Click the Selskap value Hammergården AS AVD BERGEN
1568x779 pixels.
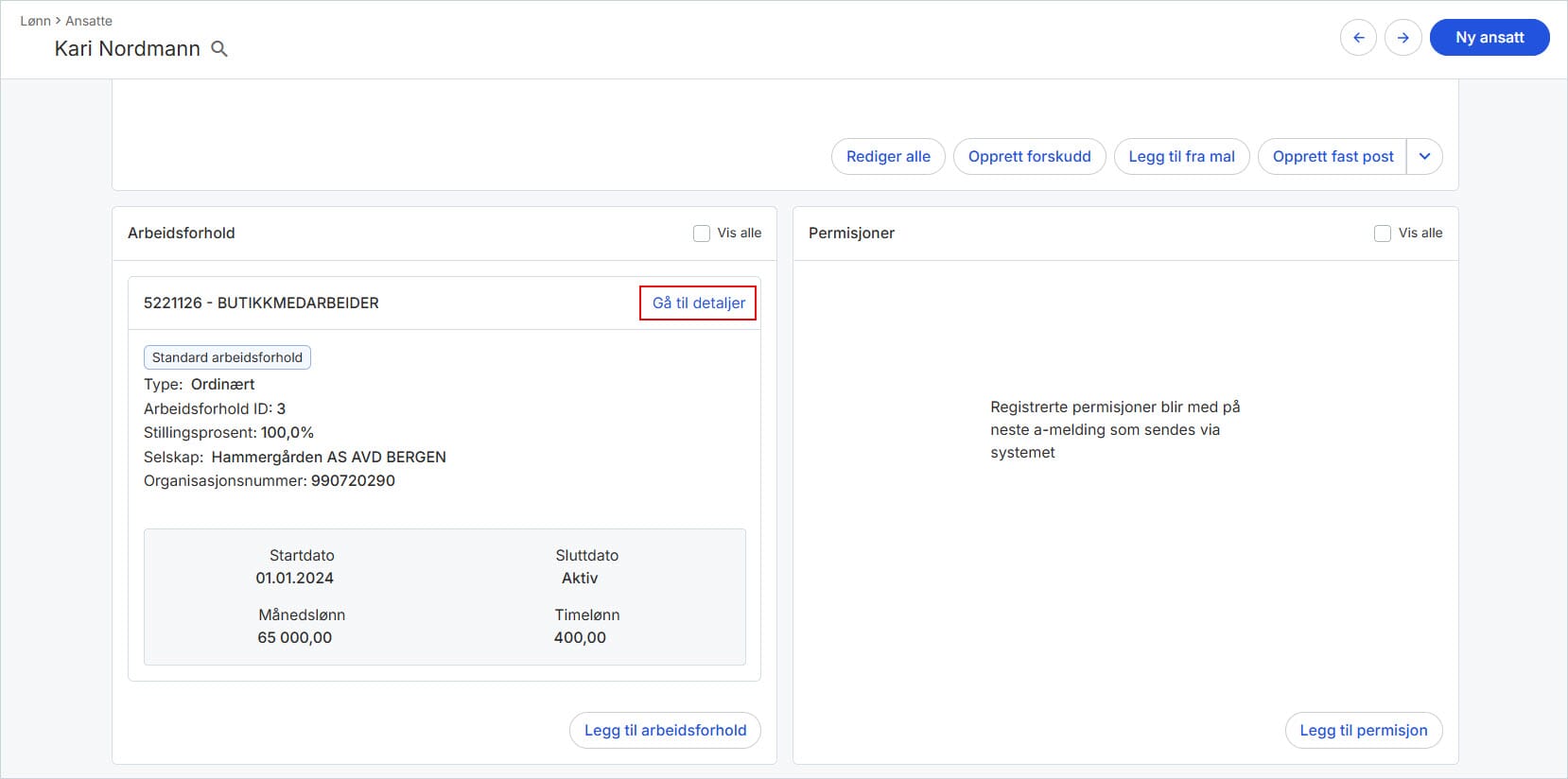coord(328,458)
